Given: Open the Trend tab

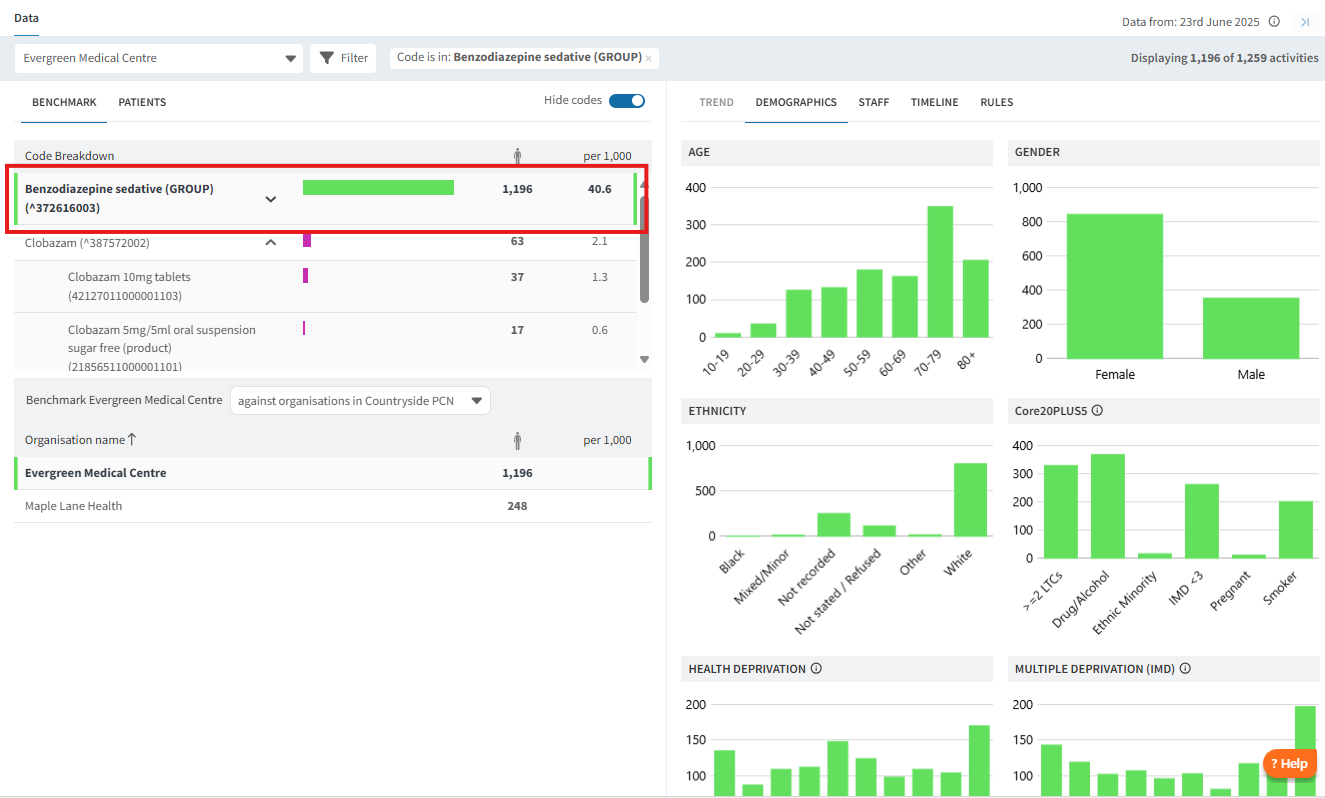Looking at the screenshot, I should tap(716, 102).
